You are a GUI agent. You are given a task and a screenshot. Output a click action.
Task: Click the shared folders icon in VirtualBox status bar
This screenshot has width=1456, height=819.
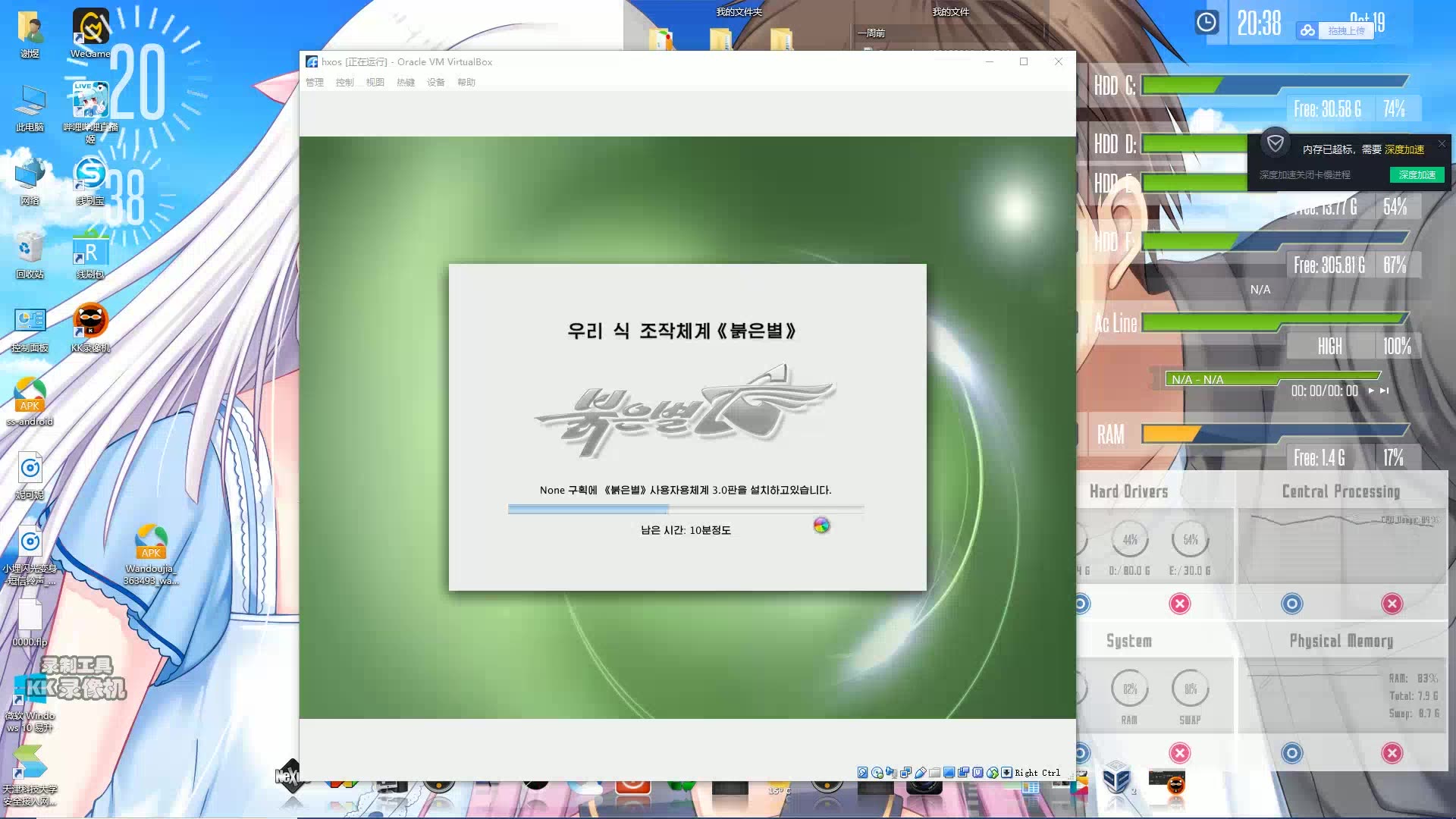point(934,773)
